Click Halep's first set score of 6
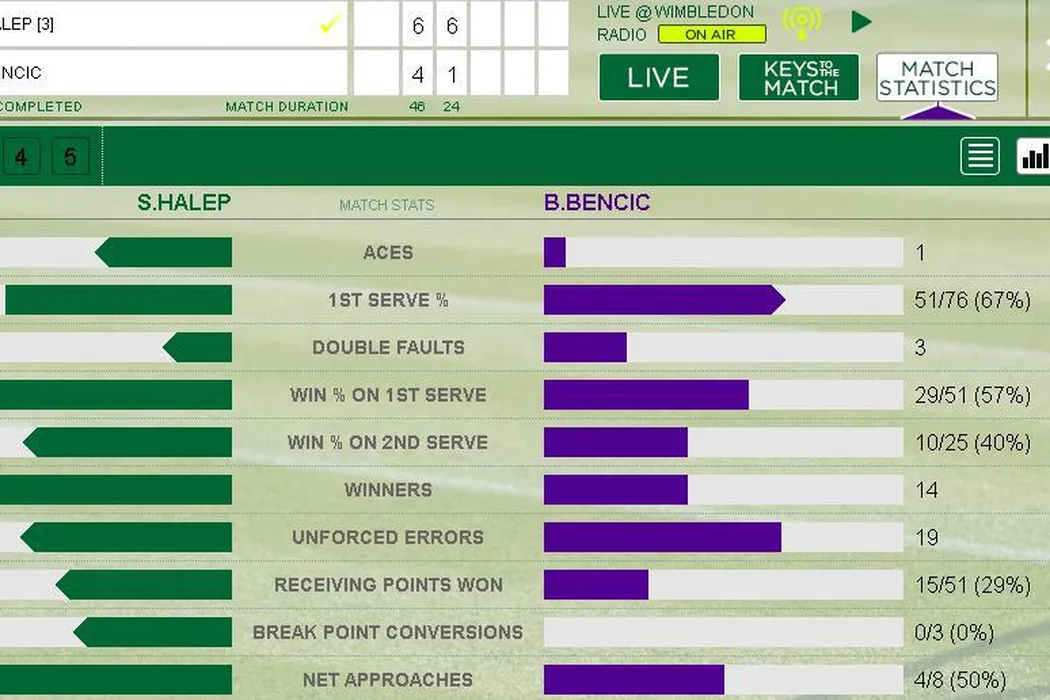The width and height of the screenshot is (1050, 700). tap(418, 26)
